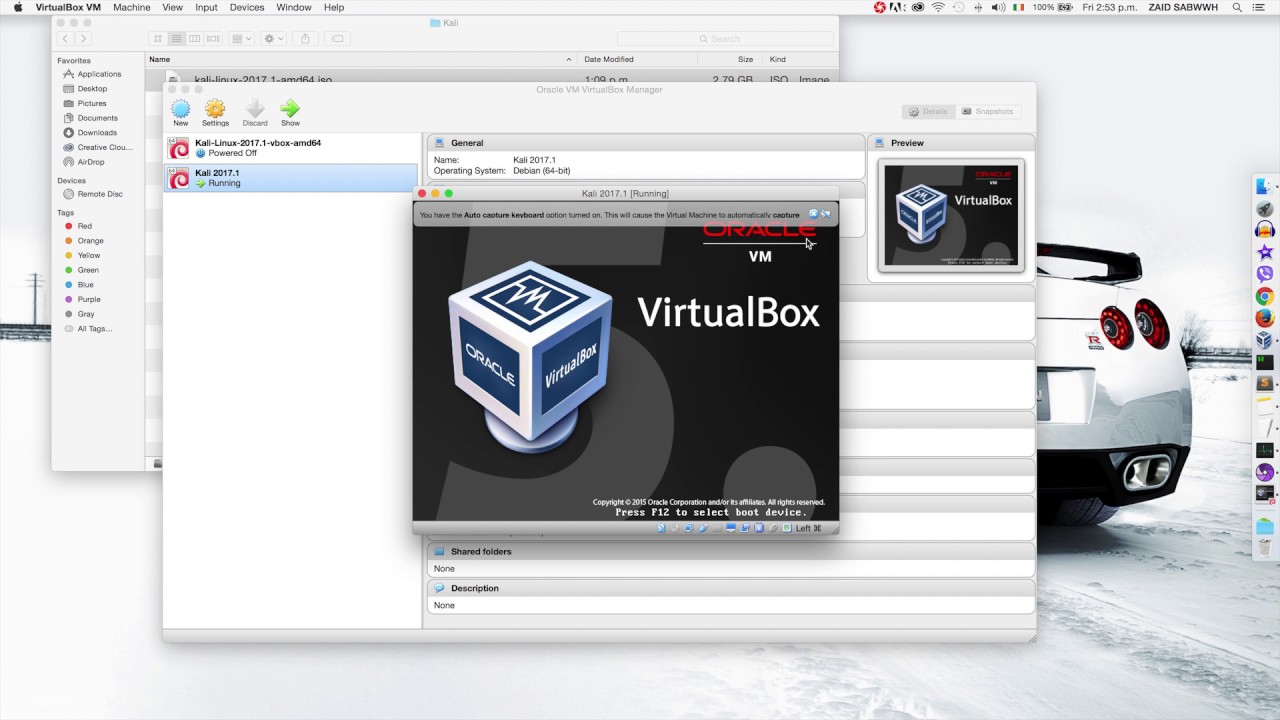Collapse the Preview panel header

pos(951,143)
